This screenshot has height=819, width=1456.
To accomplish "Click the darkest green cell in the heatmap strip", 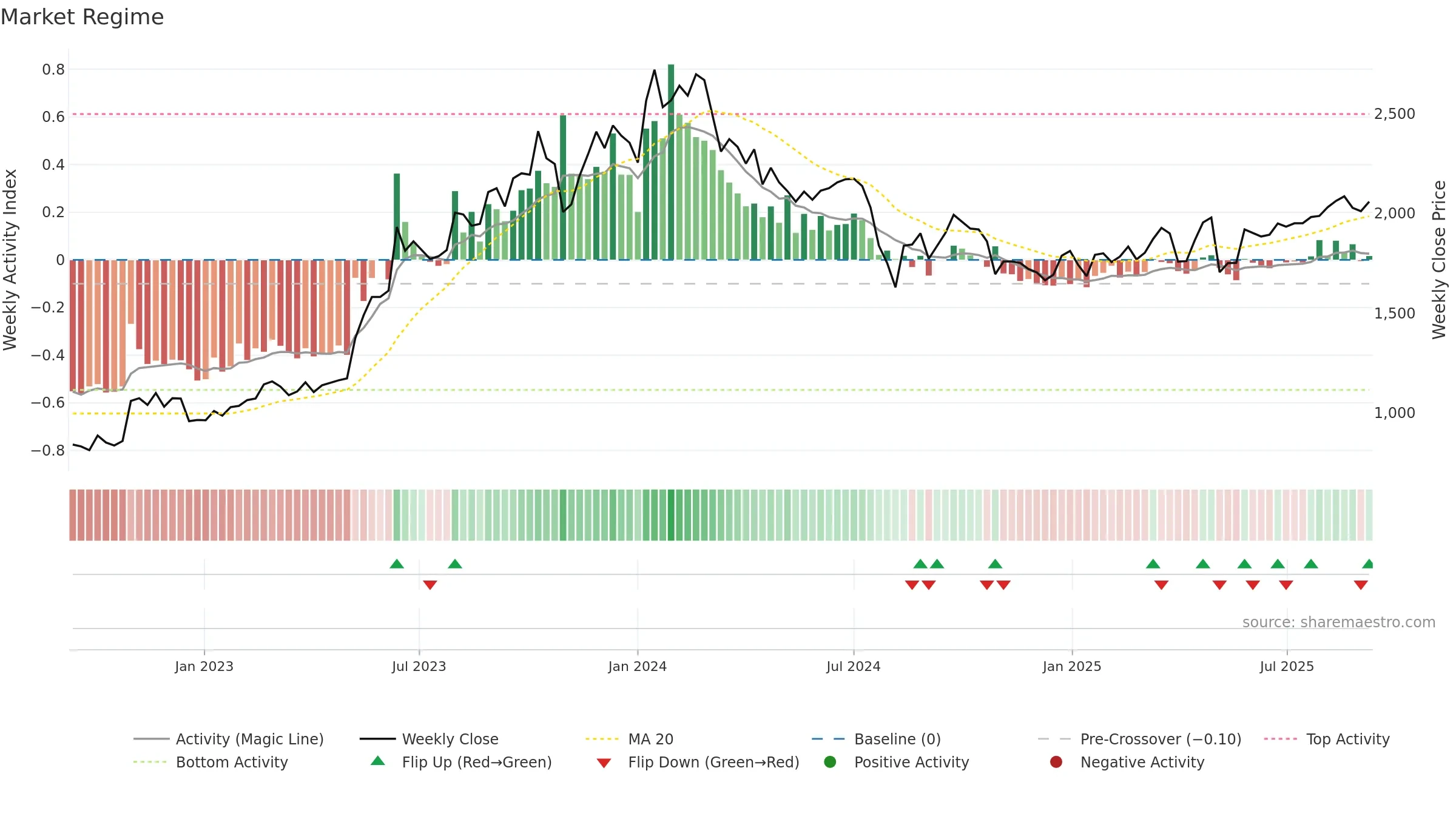I will pyautogui.click(x=671, y=515).
